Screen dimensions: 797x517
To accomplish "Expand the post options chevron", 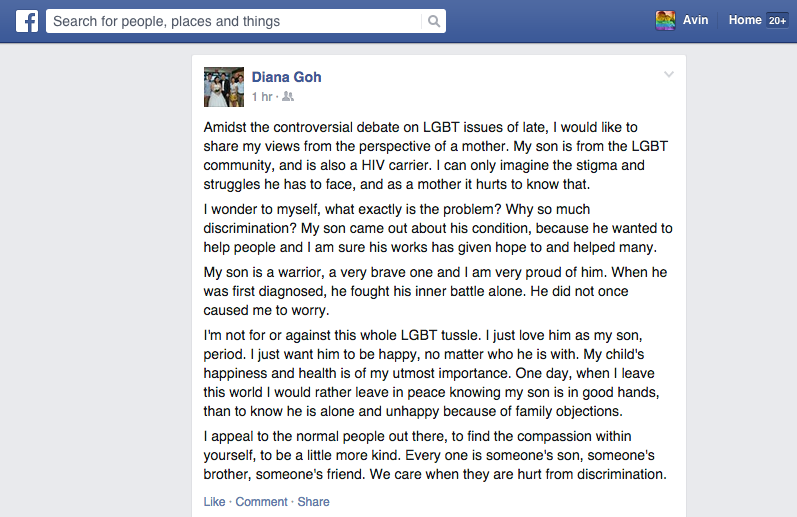I will point(669,74).
